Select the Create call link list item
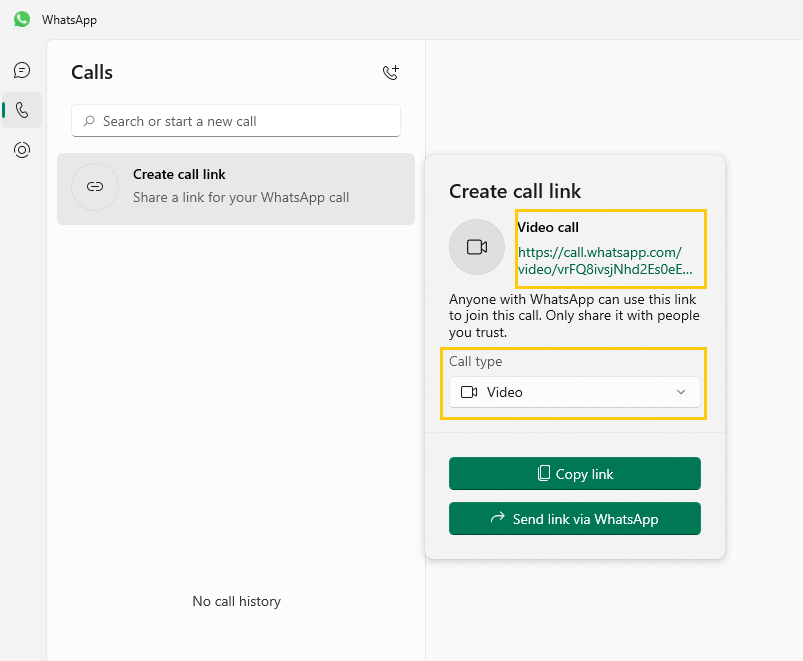The height and width of the screenshot is (661, 803). click(x=236, y=188)
